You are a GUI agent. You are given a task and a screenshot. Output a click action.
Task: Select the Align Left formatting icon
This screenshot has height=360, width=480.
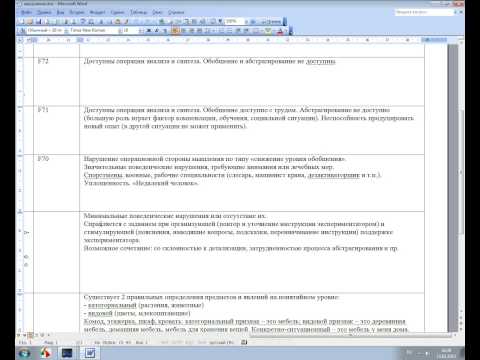point(175,31)
